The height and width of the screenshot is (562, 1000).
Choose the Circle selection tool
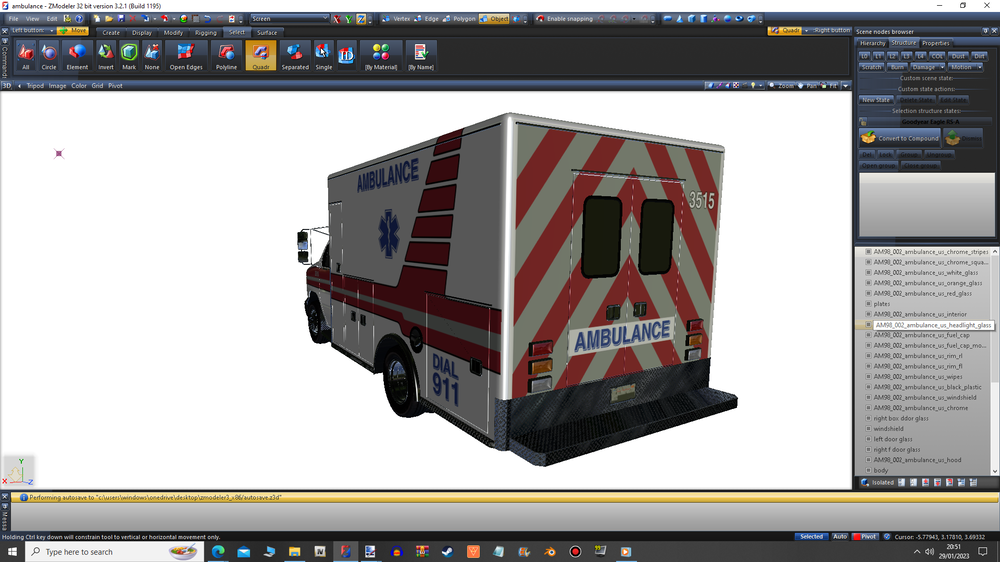coord(48,55)
